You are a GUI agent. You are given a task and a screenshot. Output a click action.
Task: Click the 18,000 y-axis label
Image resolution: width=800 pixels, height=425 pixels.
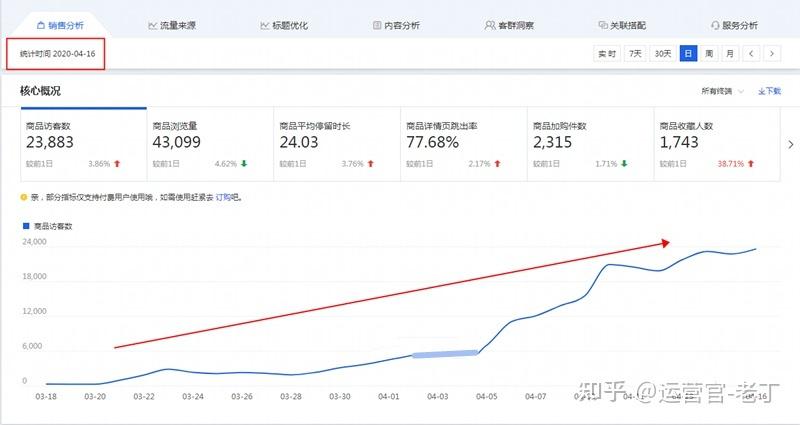[x=34, y=276]
